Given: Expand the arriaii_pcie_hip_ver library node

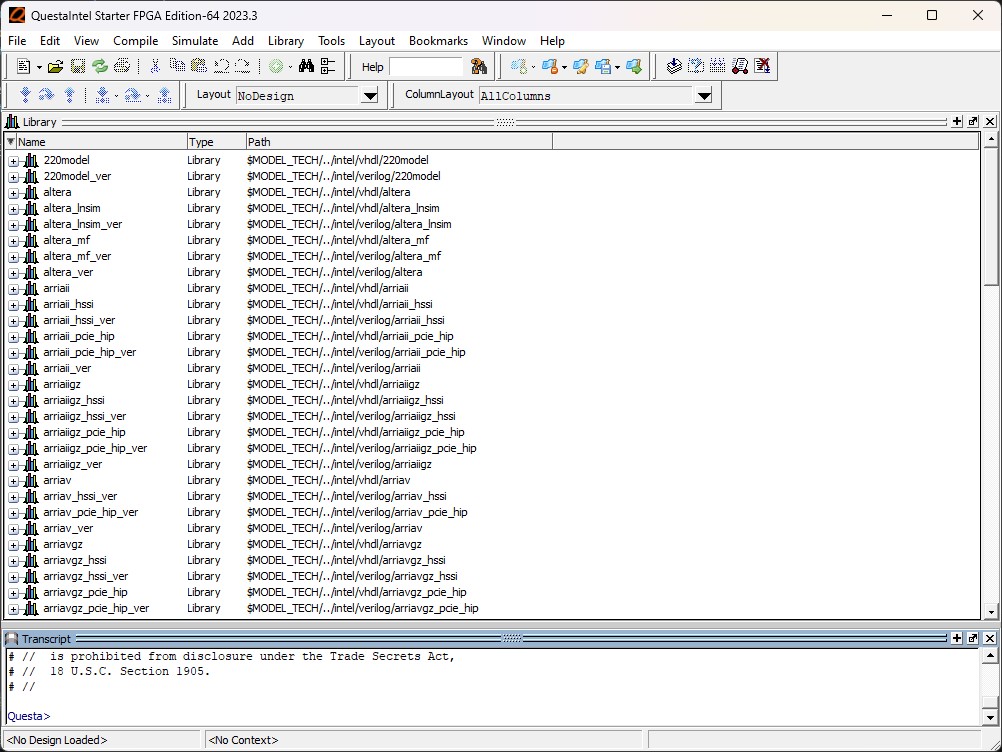Looking at the screenshot, I should tap(13, 353).
